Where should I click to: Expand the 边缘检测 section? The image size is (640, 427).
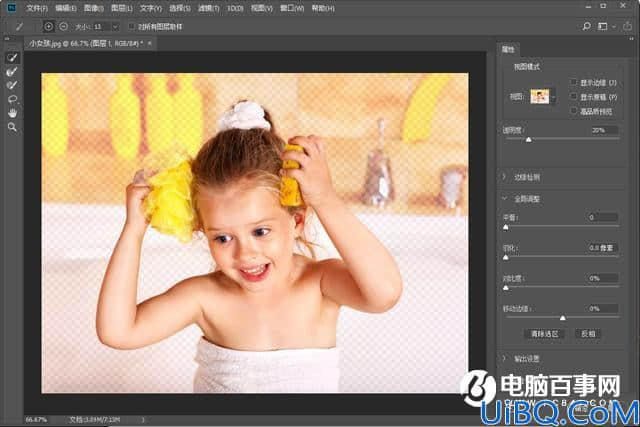[504, 177]
